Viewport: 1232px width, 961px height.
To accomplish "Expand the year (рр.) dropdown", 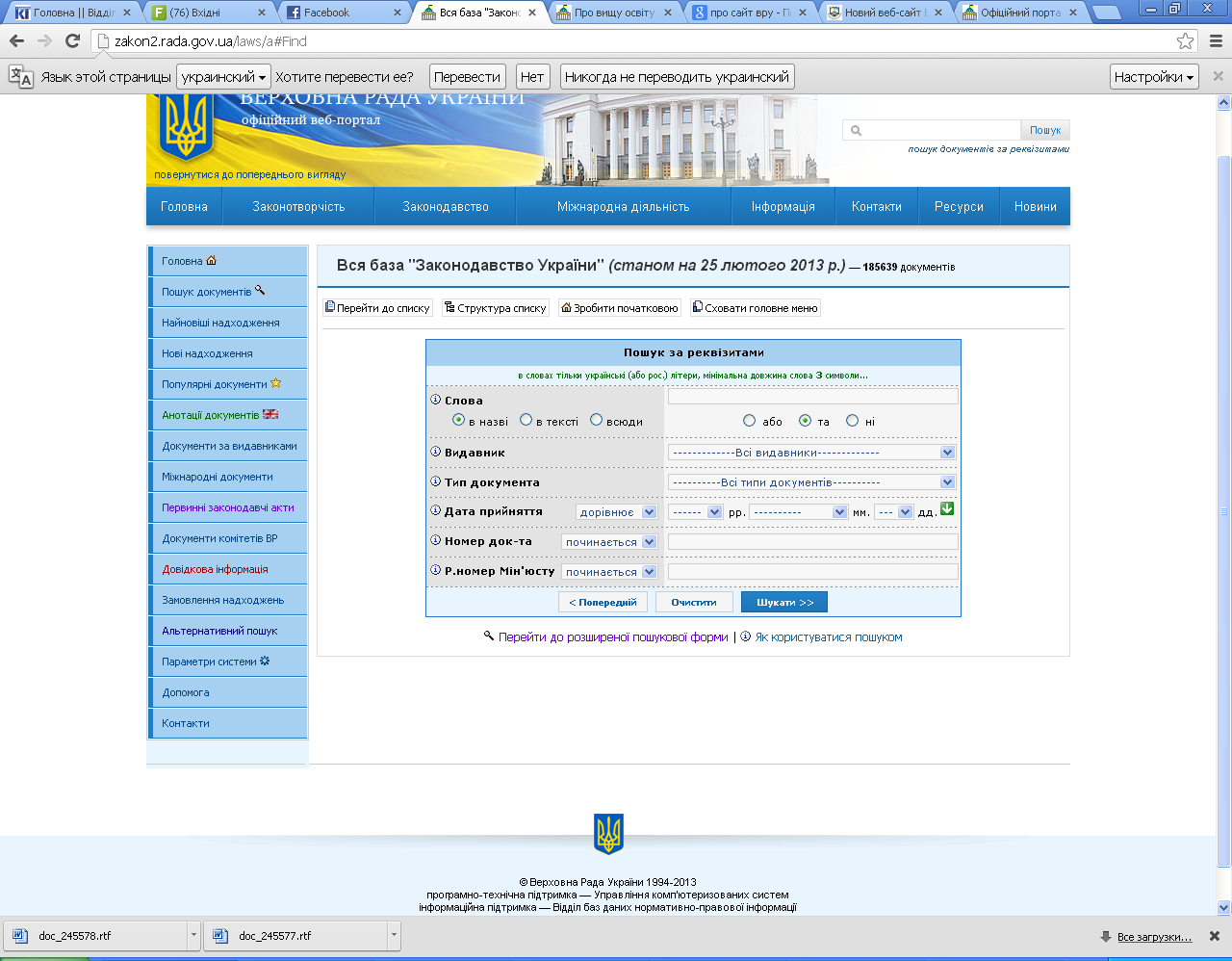I will pos(695,512).
